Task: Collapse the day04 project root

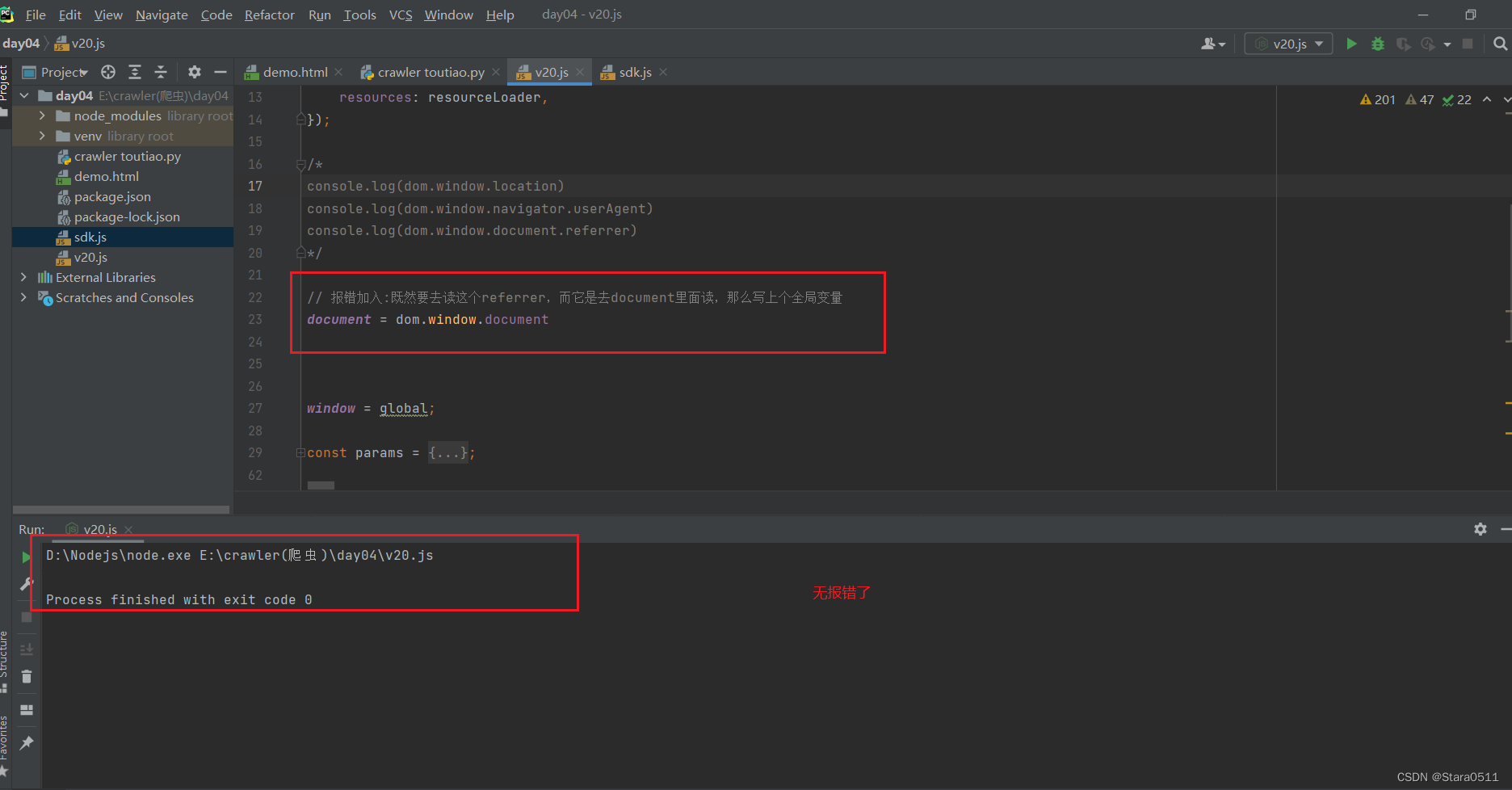Action: [24, 95]
